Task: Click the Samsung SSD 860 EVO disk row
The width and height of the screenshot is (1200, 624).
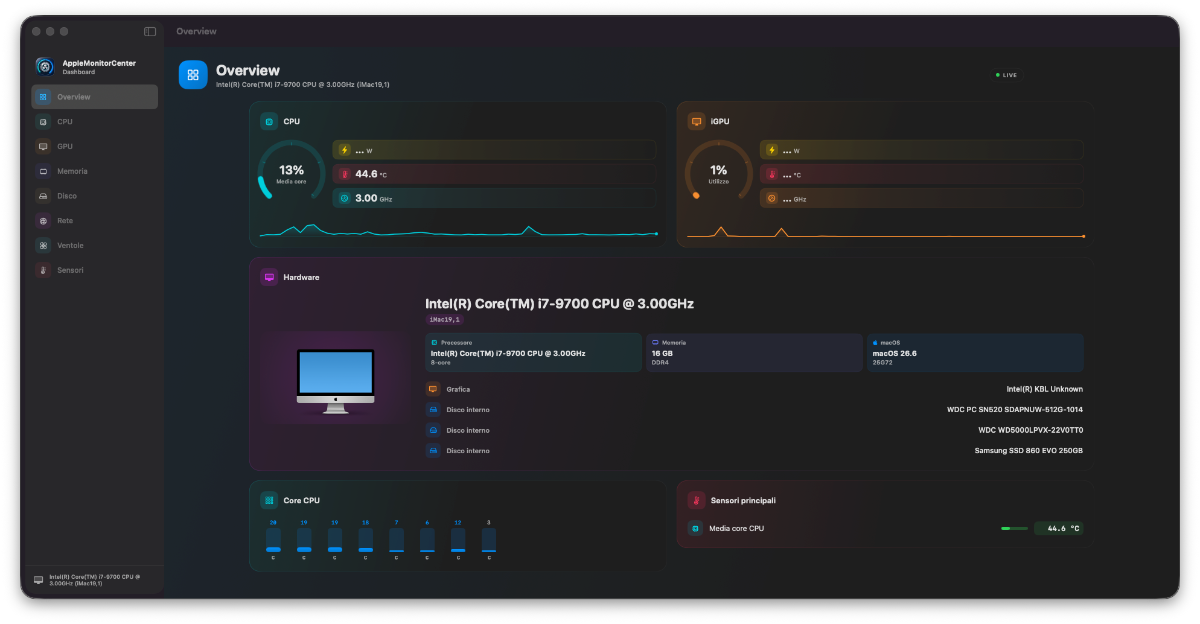Action: click(x=755, y=451)
